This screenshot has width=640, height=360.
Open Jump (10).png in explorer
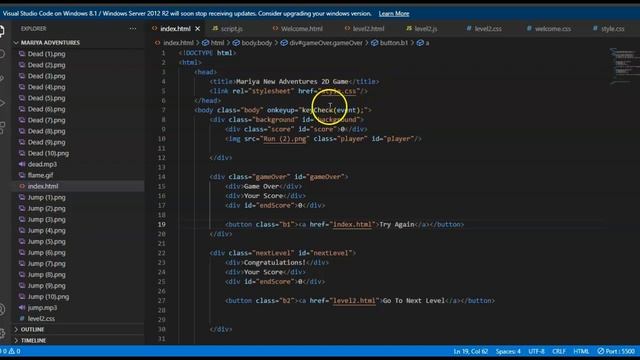pos(48,297)
